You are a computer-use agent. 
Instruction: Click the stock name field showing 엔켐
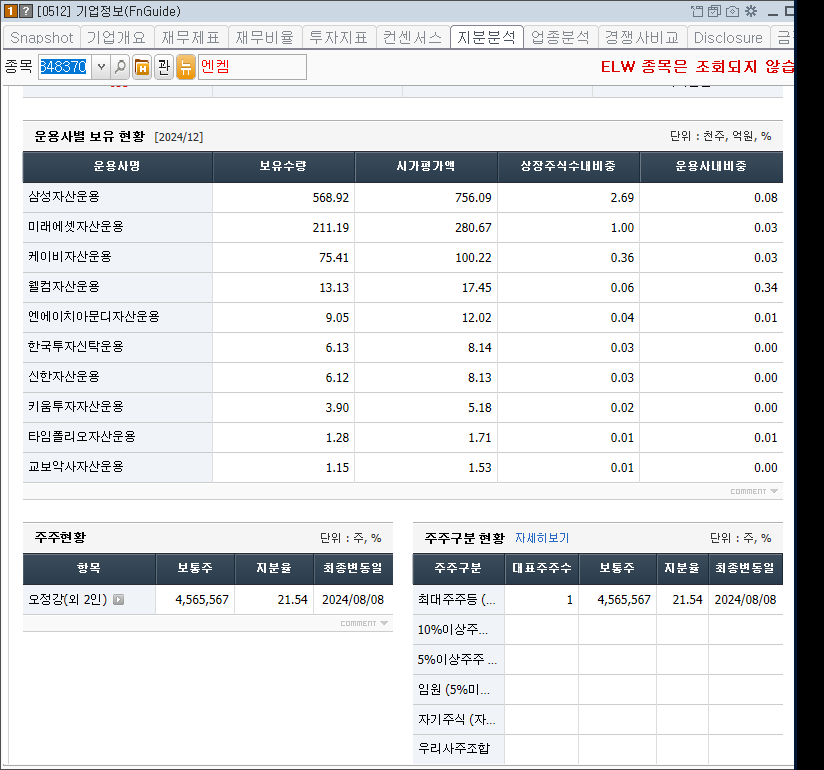coord(252,67)
